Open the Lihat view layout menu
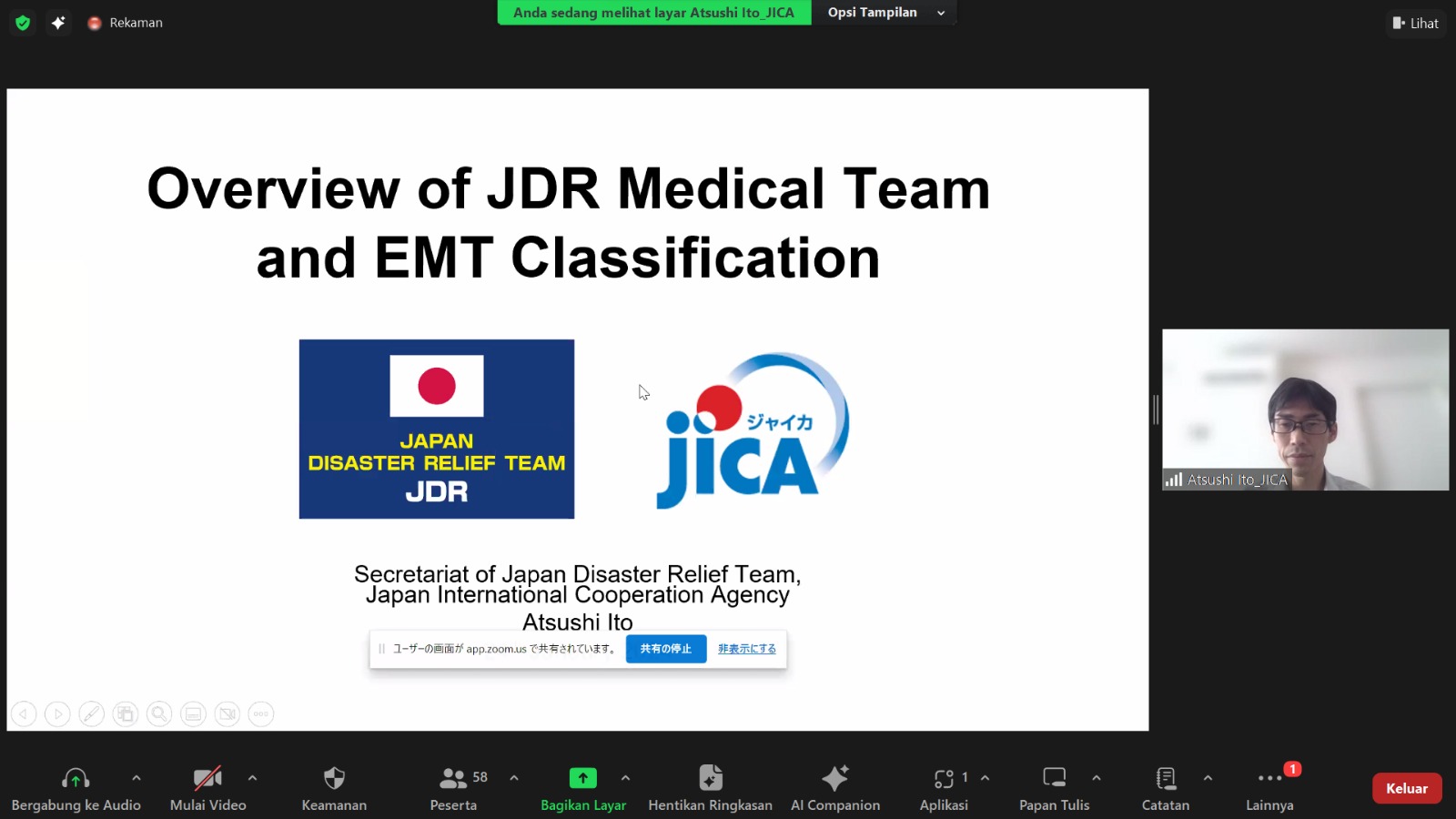The height and width of the screenshot is (819, 1456). [1416, 23]
